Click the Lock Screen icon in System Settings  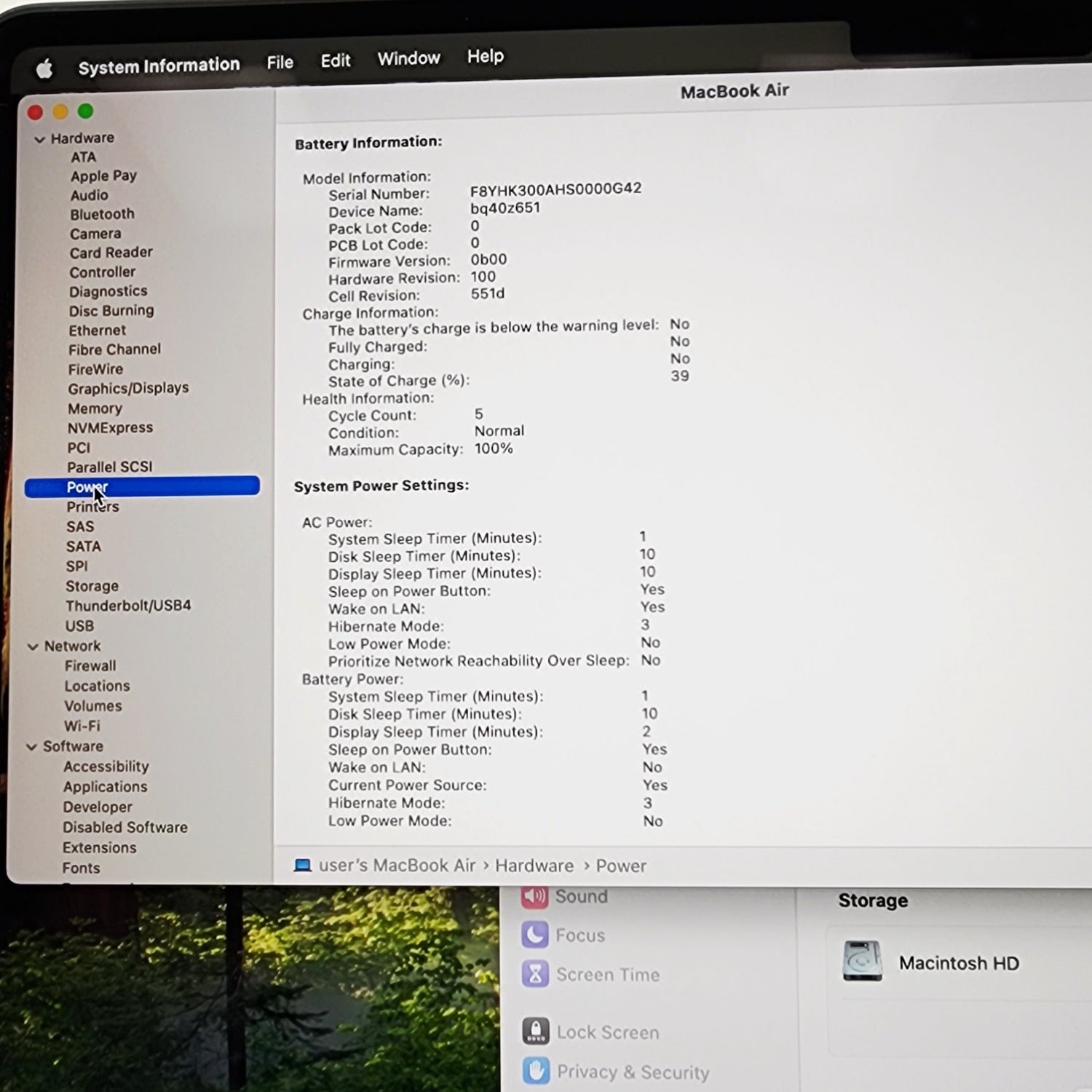point(536,1031)
